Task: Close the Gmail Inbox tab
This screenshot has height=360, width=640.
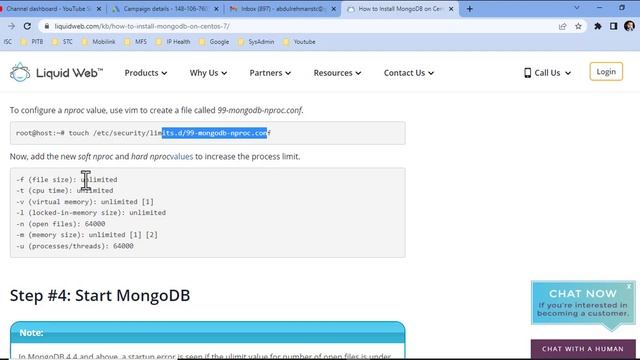Action: click(333, 9)
